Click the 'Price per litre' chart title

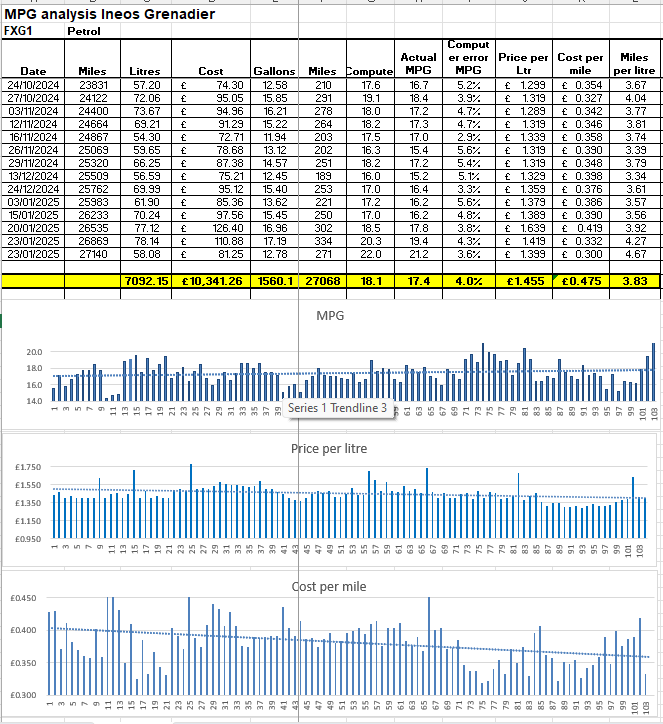coord(329,449)
